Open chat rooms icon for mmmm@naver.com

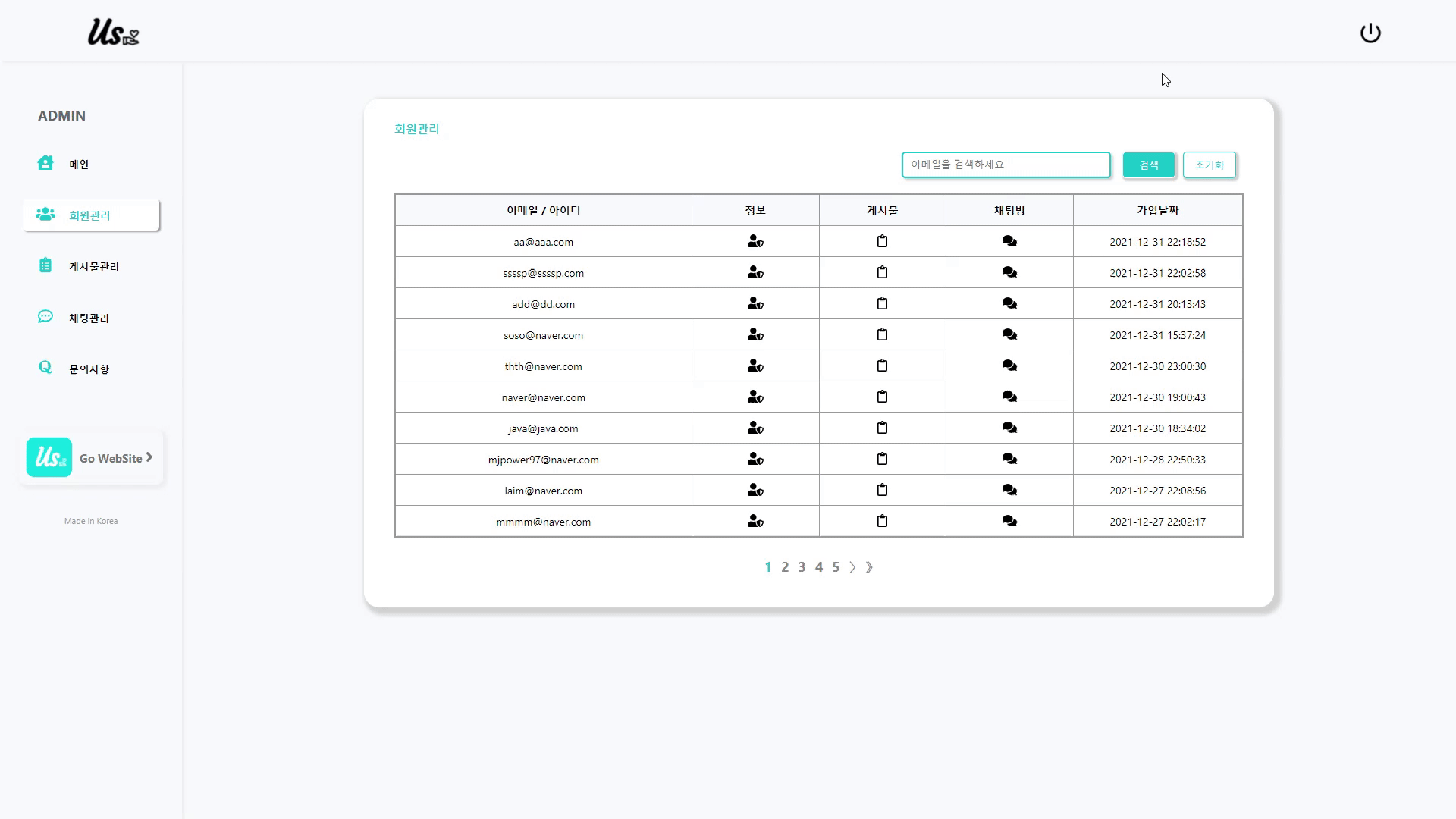point(1009,521)
